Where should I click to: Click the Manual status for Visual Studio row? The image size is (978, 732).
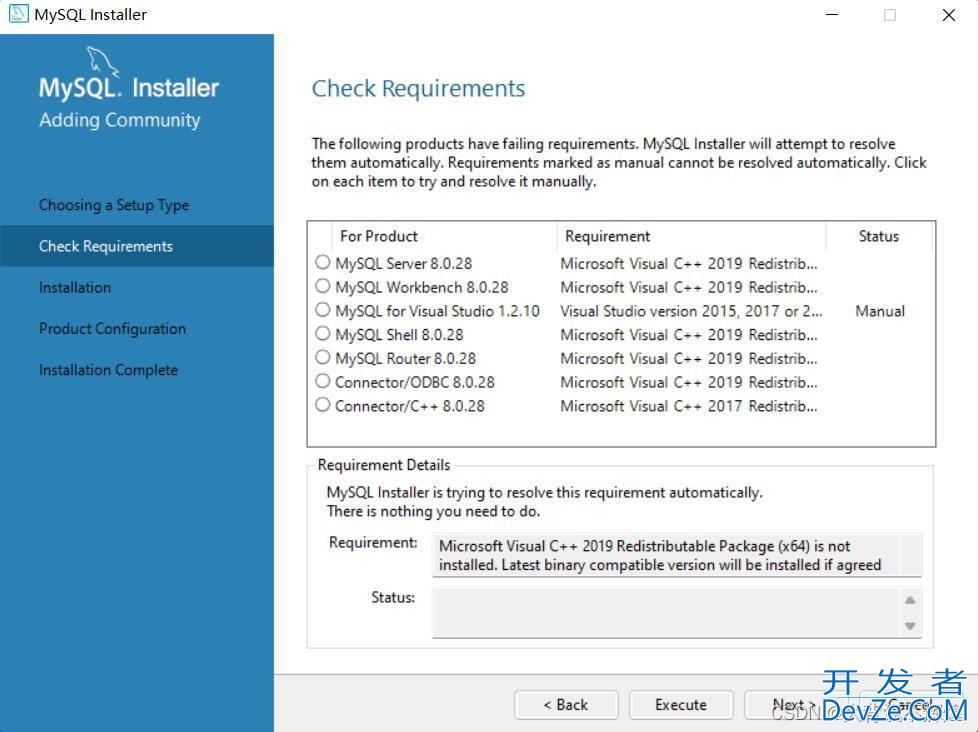coord(879,311)
